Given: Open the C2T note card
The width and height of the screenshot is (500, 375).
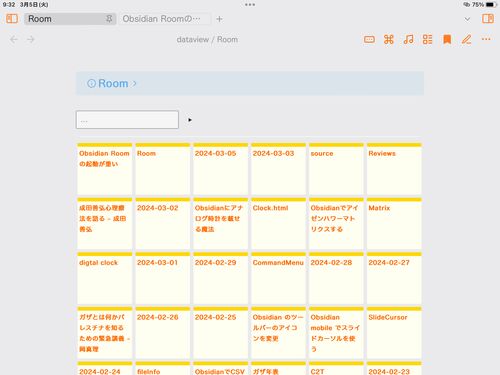Looking at the screenshot, I should 336,368.
